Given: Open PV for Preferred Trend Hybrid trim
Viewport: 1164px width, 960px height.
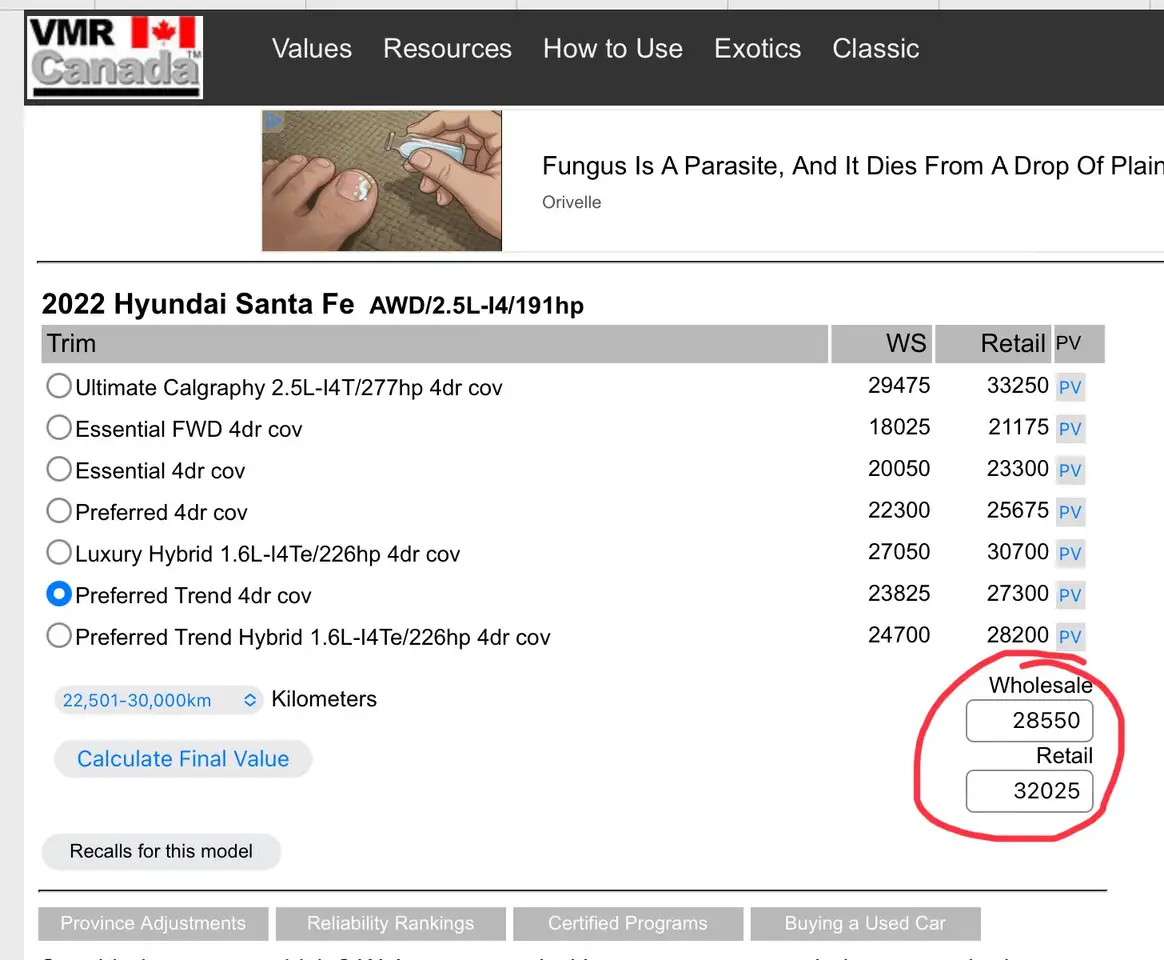Looking at the screenshot, I should pyautogui.click(x=1070, y=636).
